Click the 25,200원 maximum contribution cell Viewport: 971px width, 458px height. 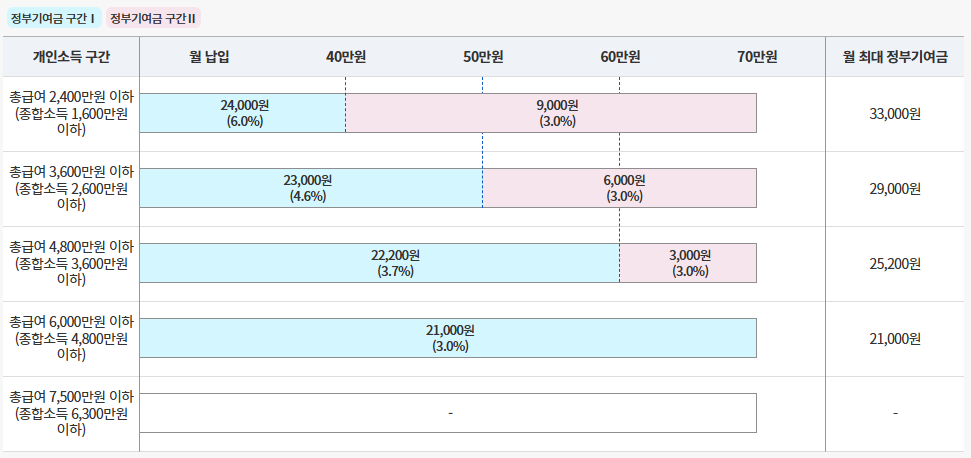895,264
